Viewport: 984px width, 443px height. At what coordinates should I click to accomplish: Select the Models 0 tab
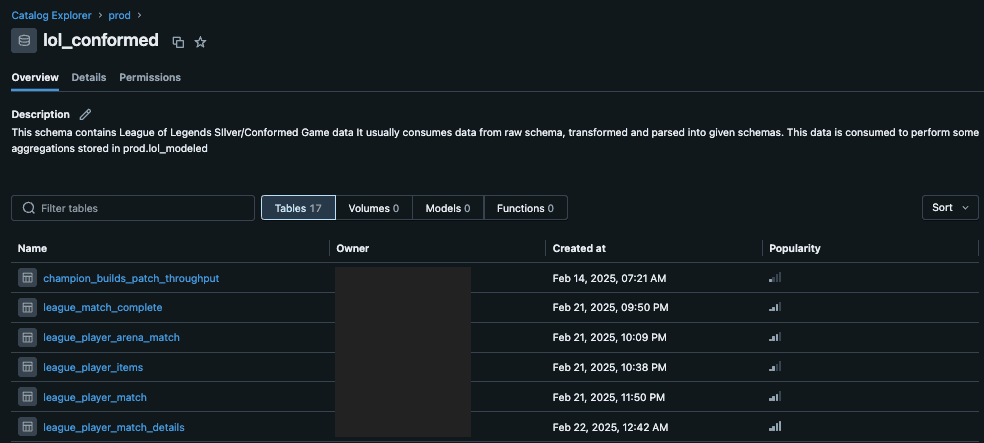click(x=447, y=208)
